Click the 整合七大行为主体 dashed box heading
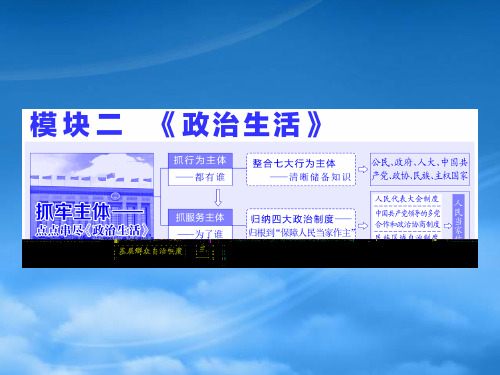 (x=294, y=163)
